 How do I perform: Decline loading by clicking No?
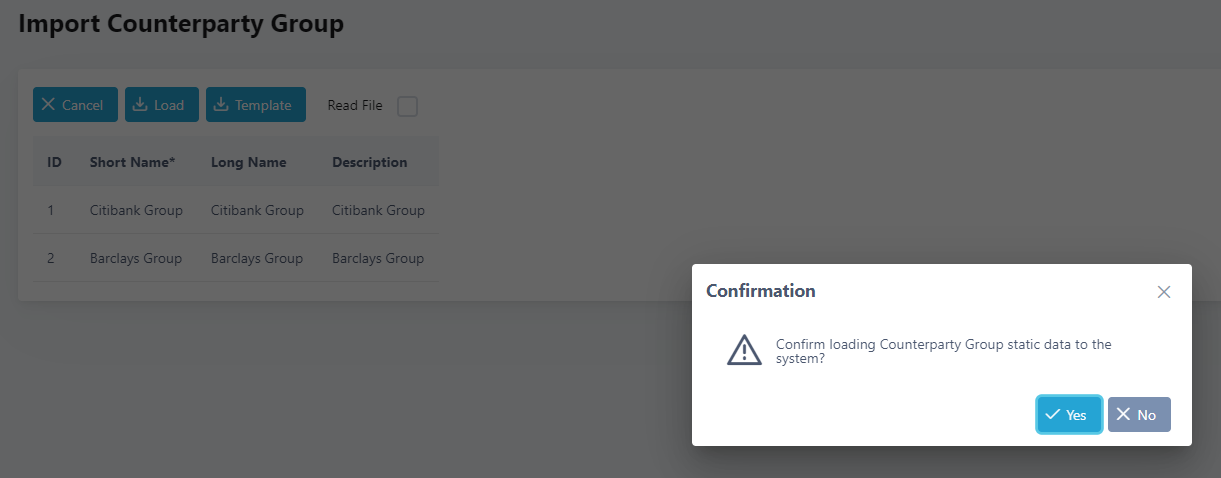[1139, 414]
